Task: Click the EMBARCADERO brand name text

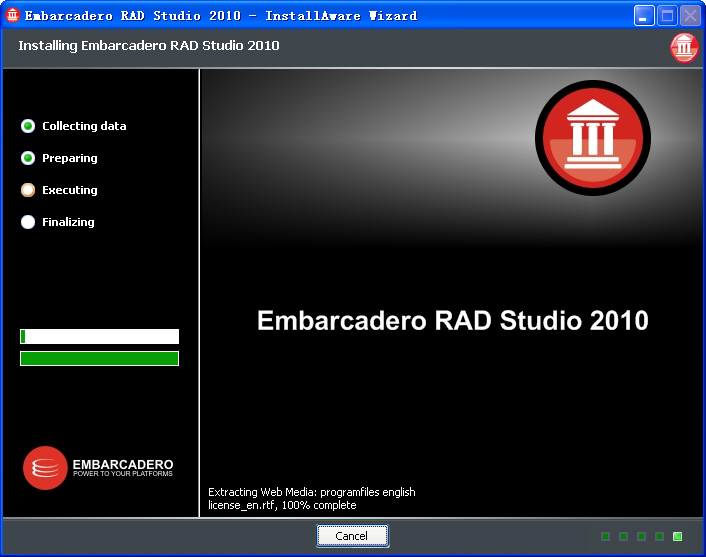Action: click(123, 464)
